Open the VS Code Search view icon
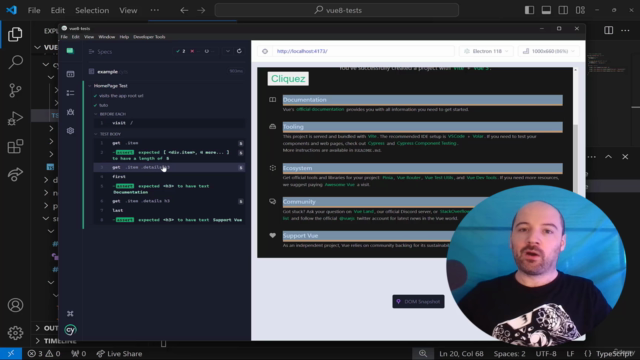The height and width of the screenshot is (360, 640). click(15, 62)
